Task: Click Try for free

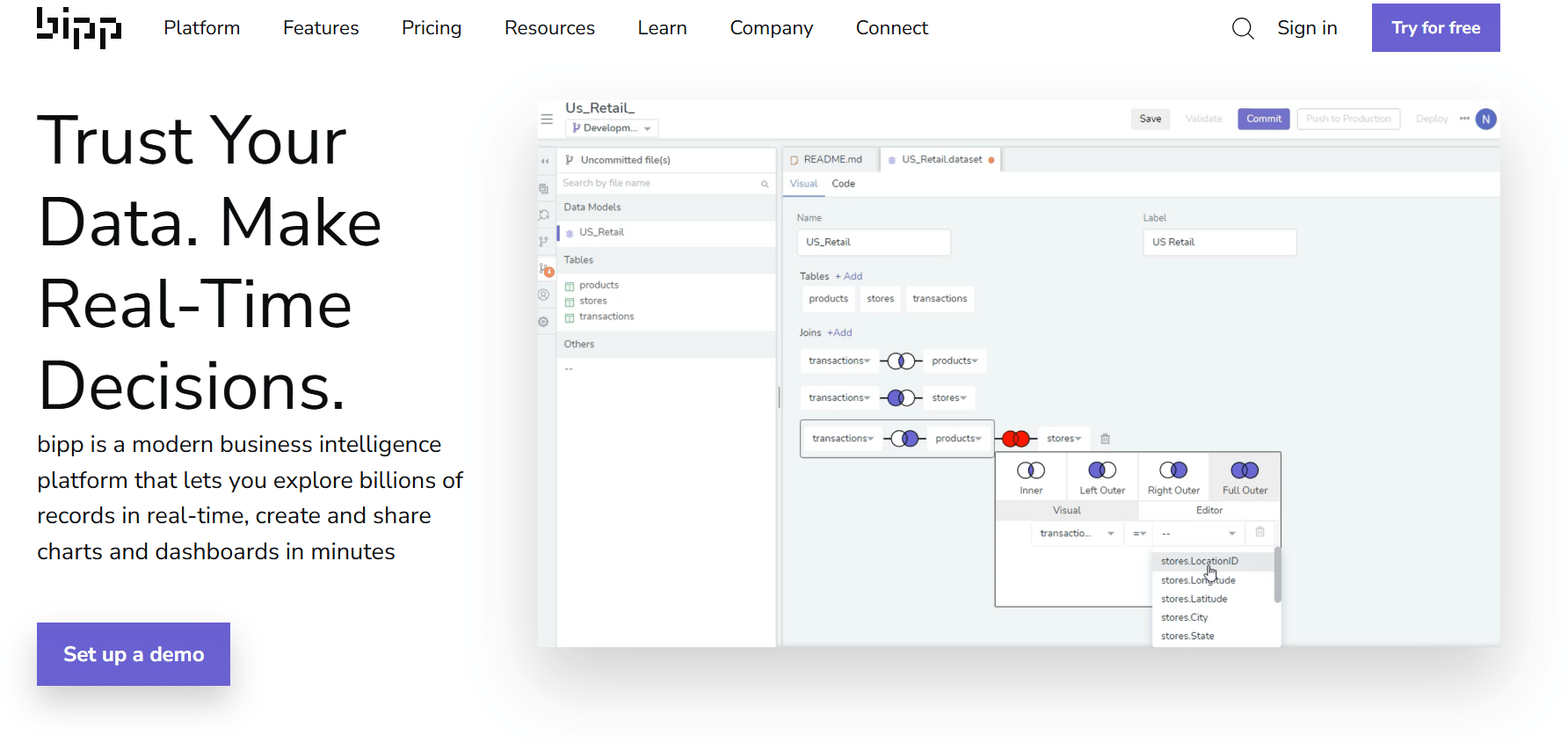Action: [1436, 28]
